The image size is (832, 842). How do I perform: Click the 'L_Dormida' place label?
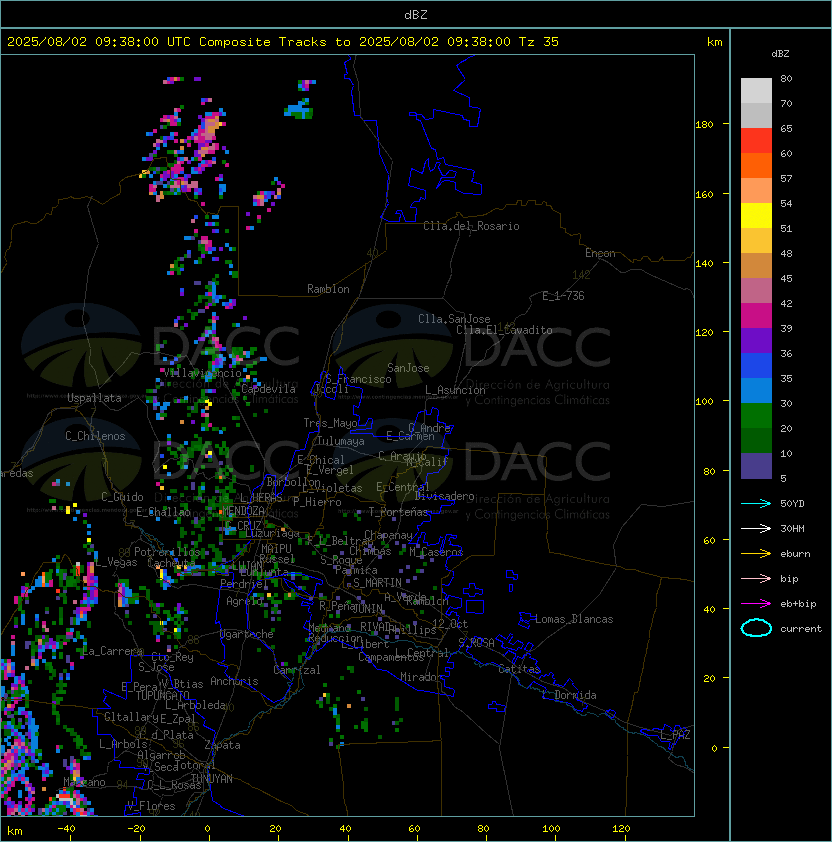(x=569, y=695)
